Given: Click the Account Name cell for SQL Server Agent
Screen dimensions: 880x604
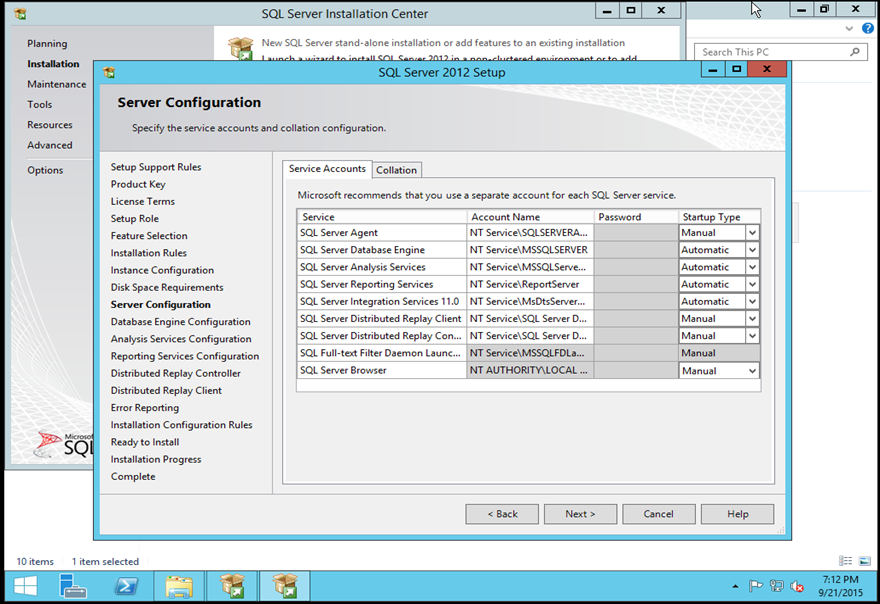Looking at the screenshot, I should tap(530, 233).
